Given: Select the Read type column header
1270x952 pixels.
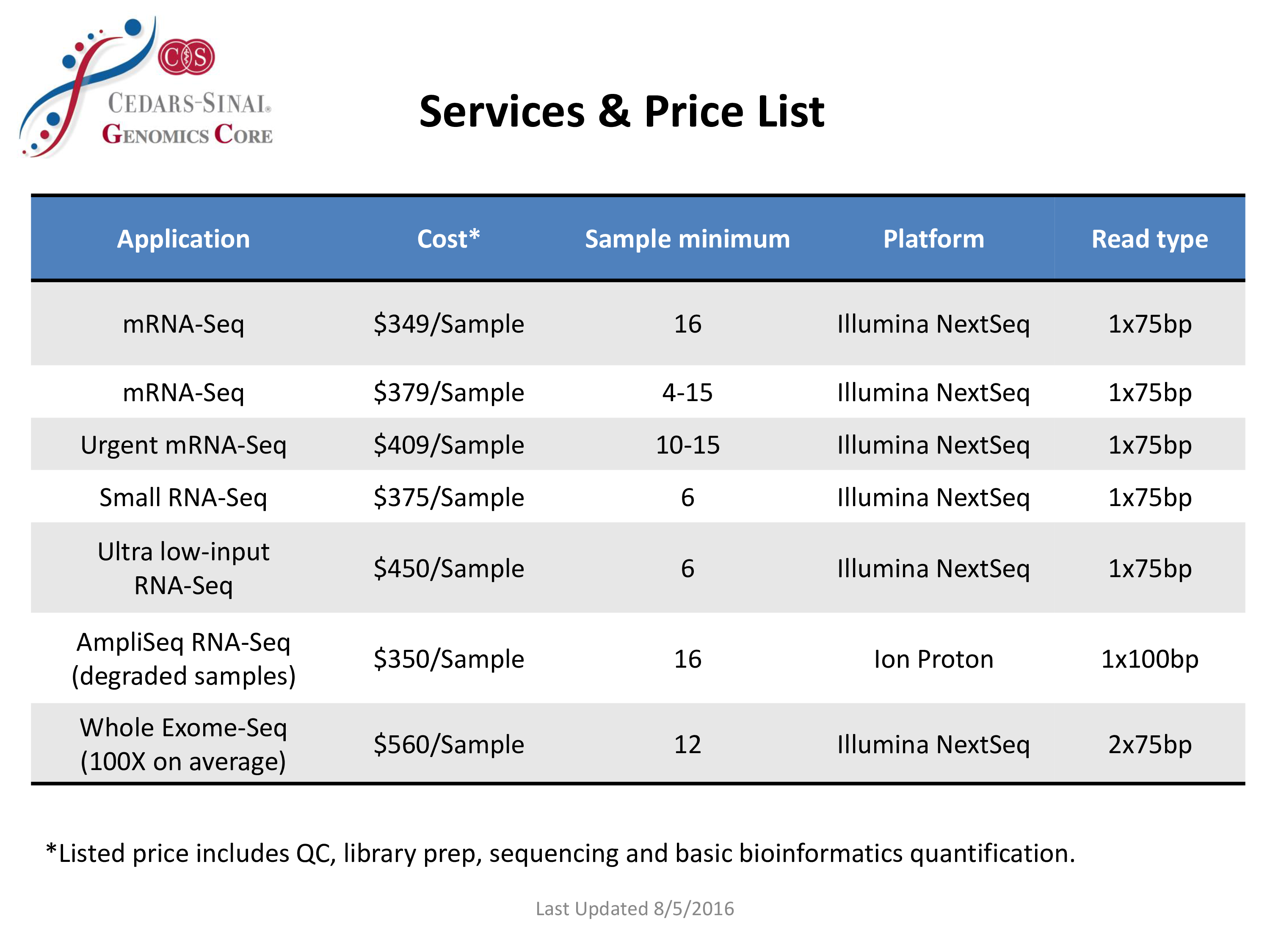Looking at the screenshot, I should click(x=1149, y=239).
